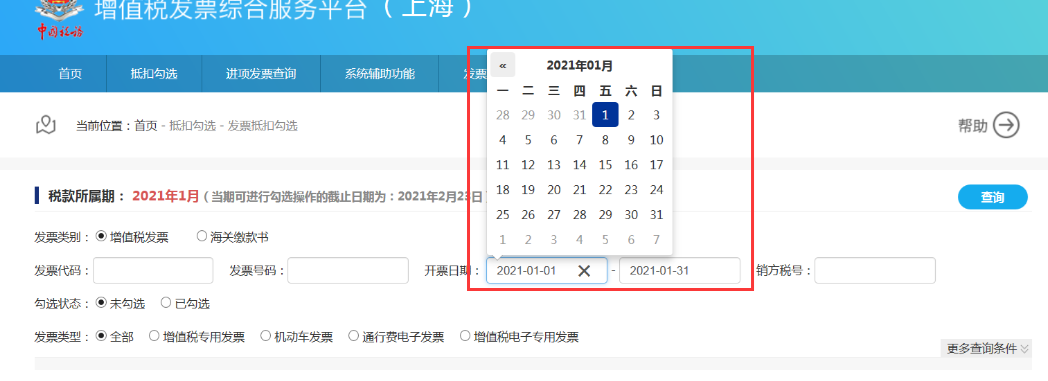Select 通行费电子发票 radio option

[x=354, y=336]
